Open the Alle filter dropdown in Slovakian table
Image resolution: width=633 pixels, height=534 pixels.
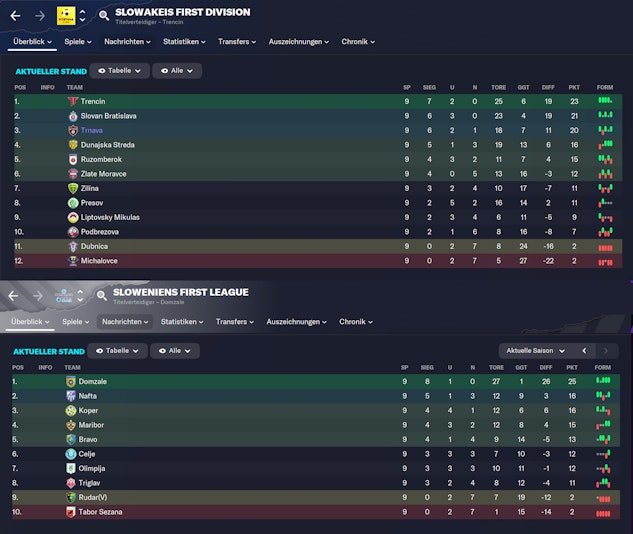pos(180,71)
